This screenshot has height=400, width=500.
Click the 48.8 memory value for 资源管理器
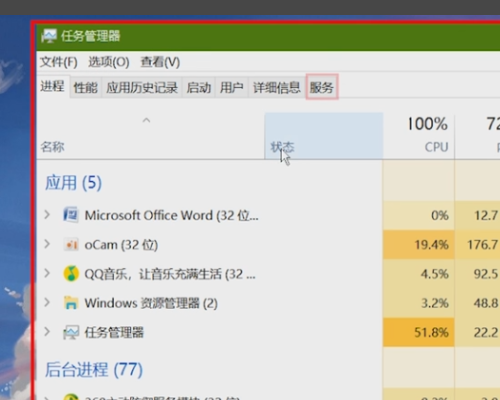486,303
